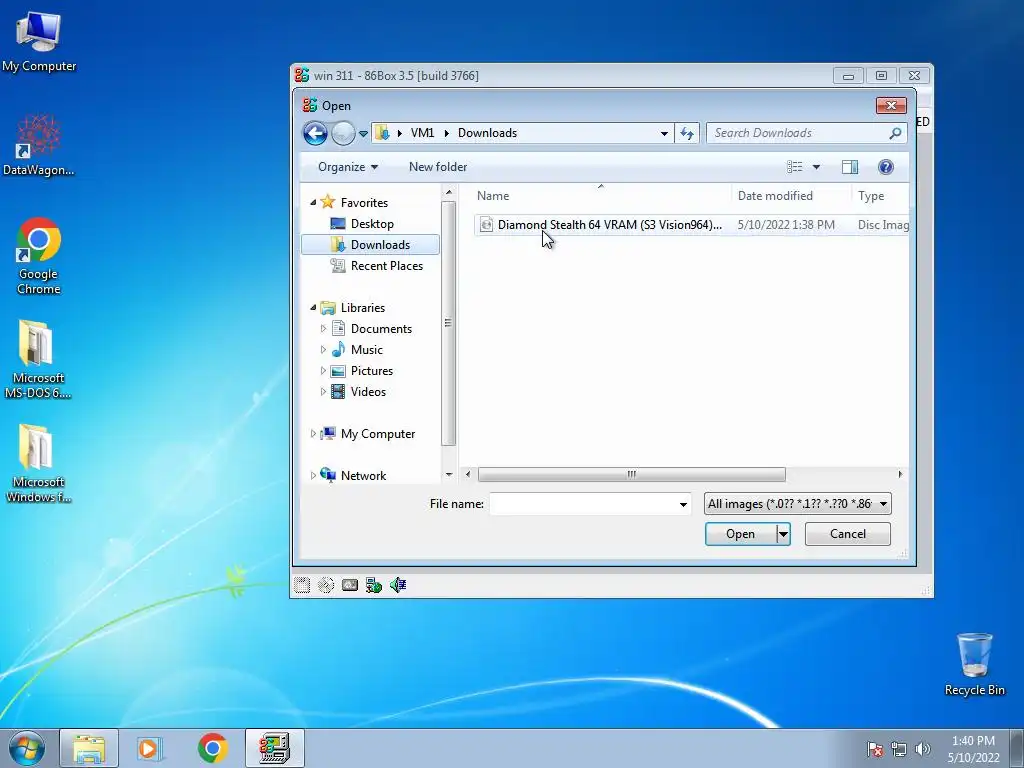1024x768 pixels.
Task: Open Windows Media Player from taskbar
Action: pos(150,748)
